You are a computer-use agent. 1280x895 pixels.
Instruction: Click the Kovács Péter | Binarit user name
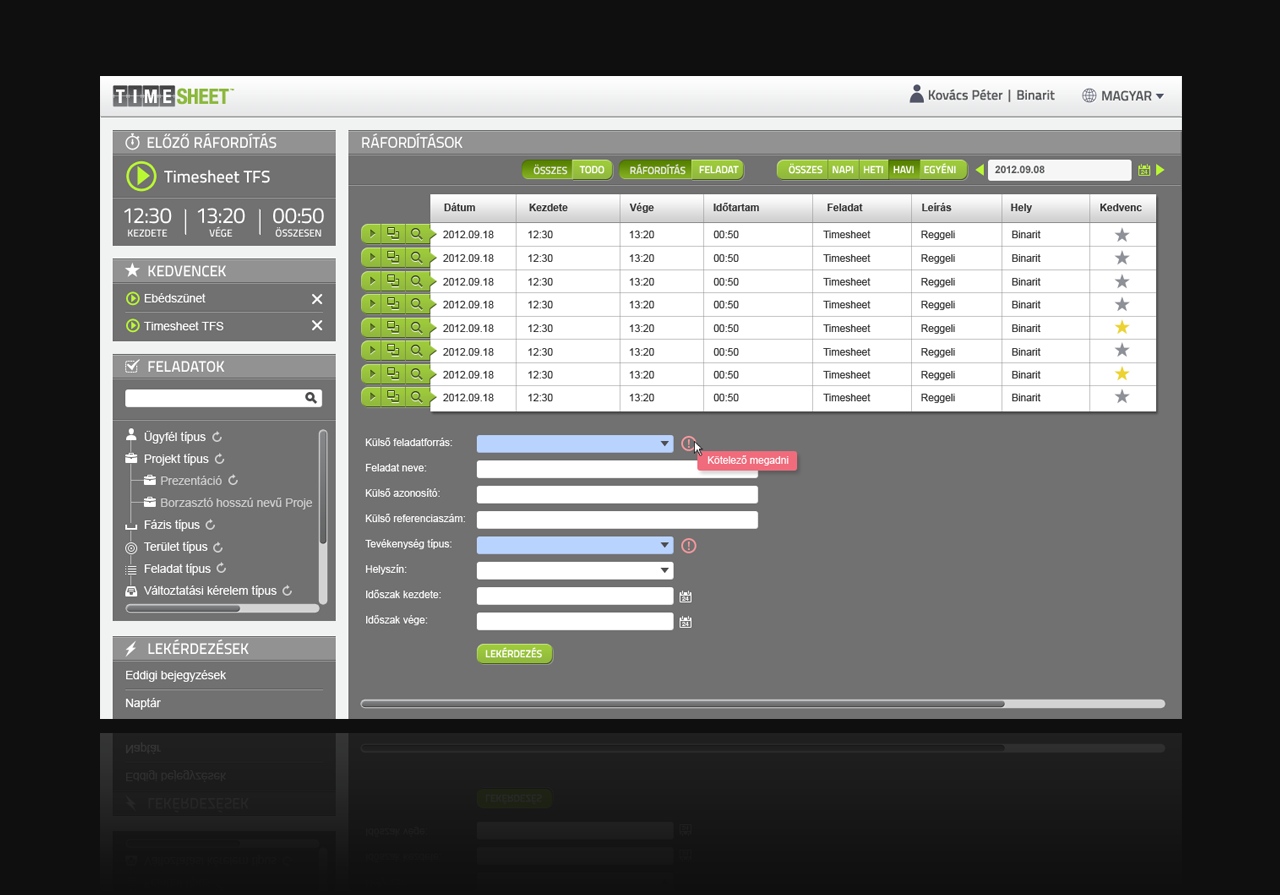991,95
